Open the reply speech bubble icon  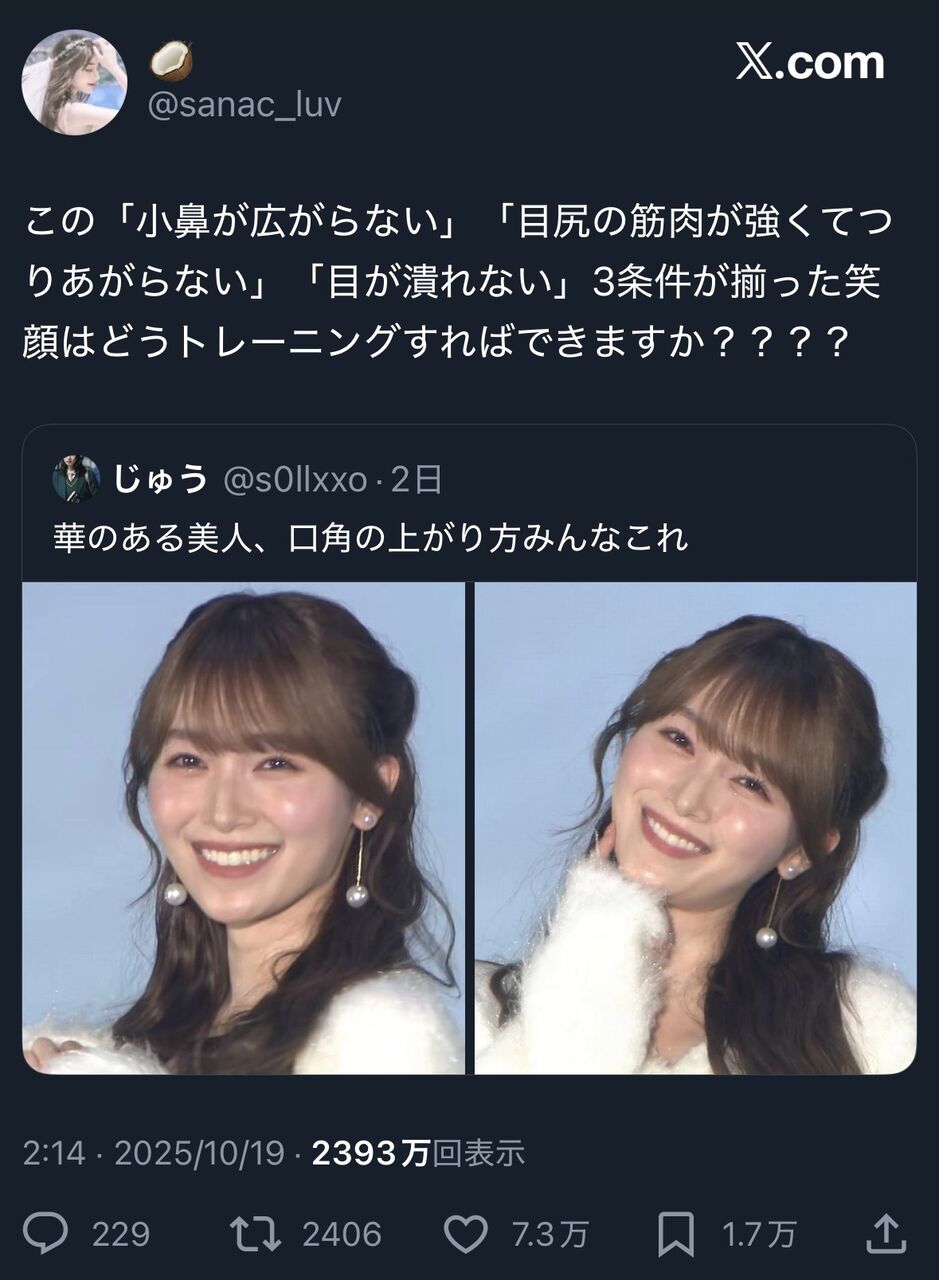pos(46,1233)
